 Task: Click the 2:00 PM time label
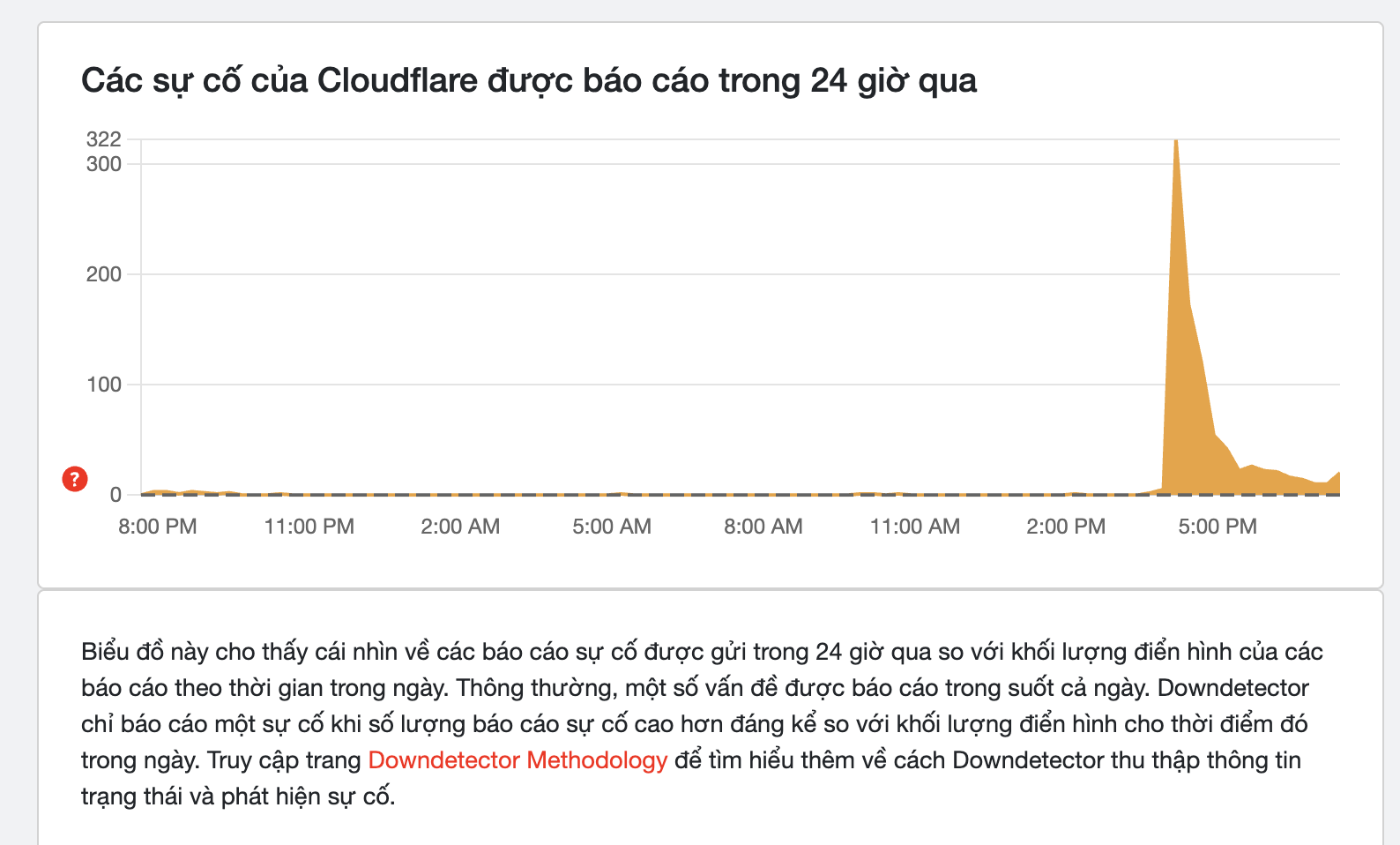point(1066,527)
